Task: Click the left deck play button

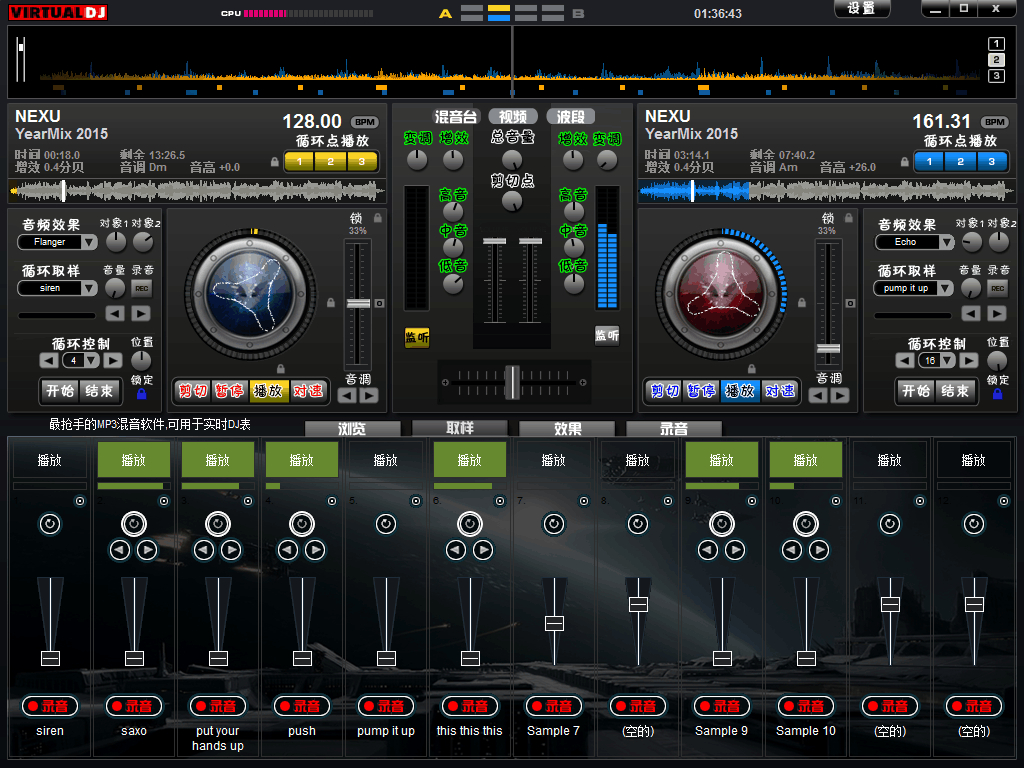Action: point(268,391)
